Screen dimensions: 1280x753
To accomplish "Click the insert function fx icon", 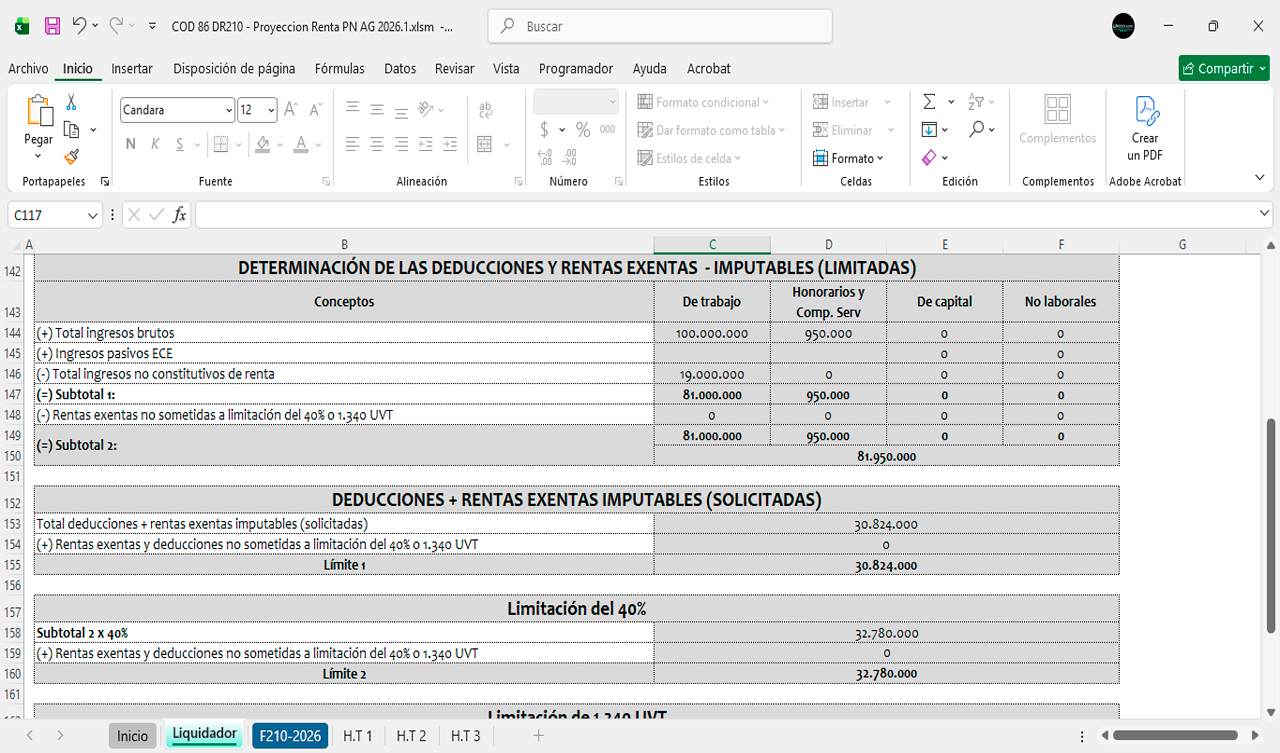I will click(179, 215).
